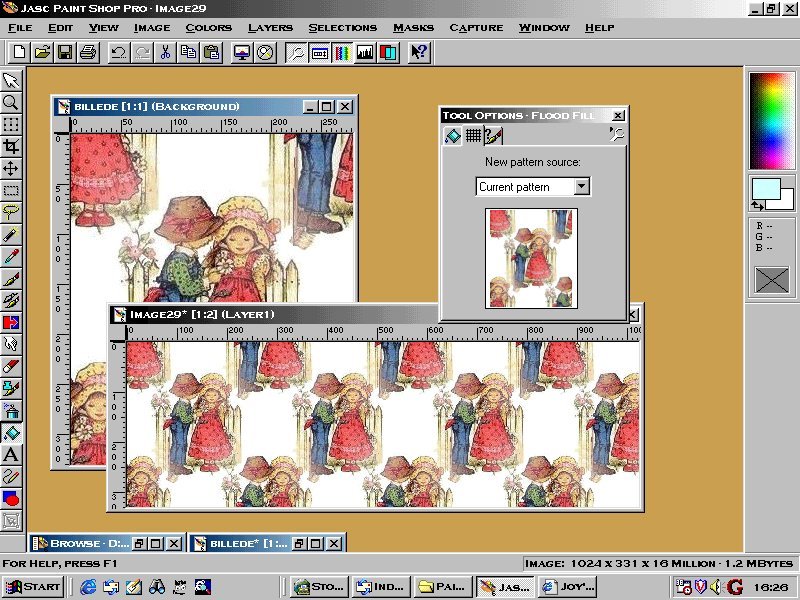Open the Masks menu
The image size is (800, 600).
click(413, 28)
